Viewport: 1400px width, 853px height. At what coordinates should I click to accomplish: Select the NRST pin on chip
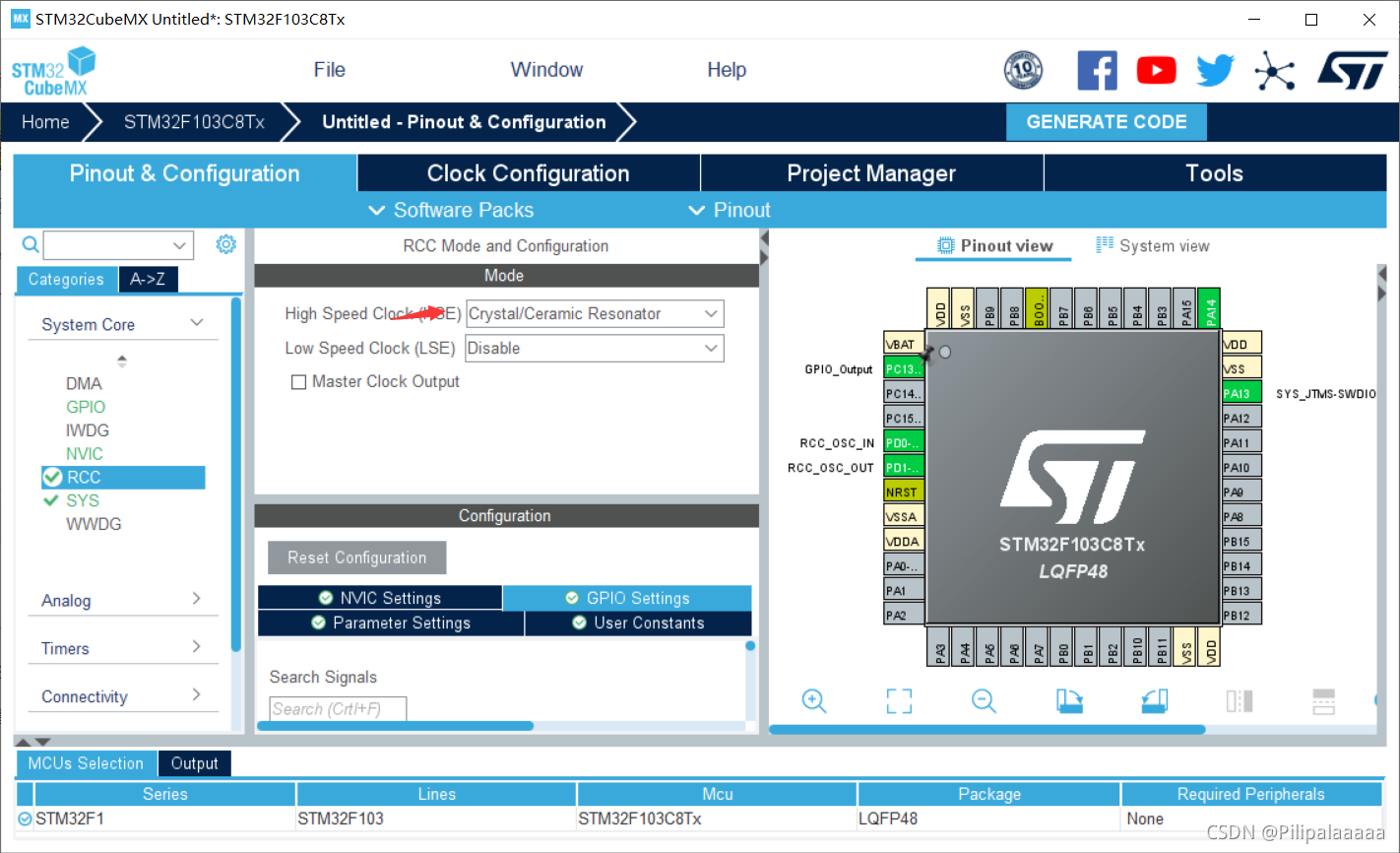coord(904,492)
